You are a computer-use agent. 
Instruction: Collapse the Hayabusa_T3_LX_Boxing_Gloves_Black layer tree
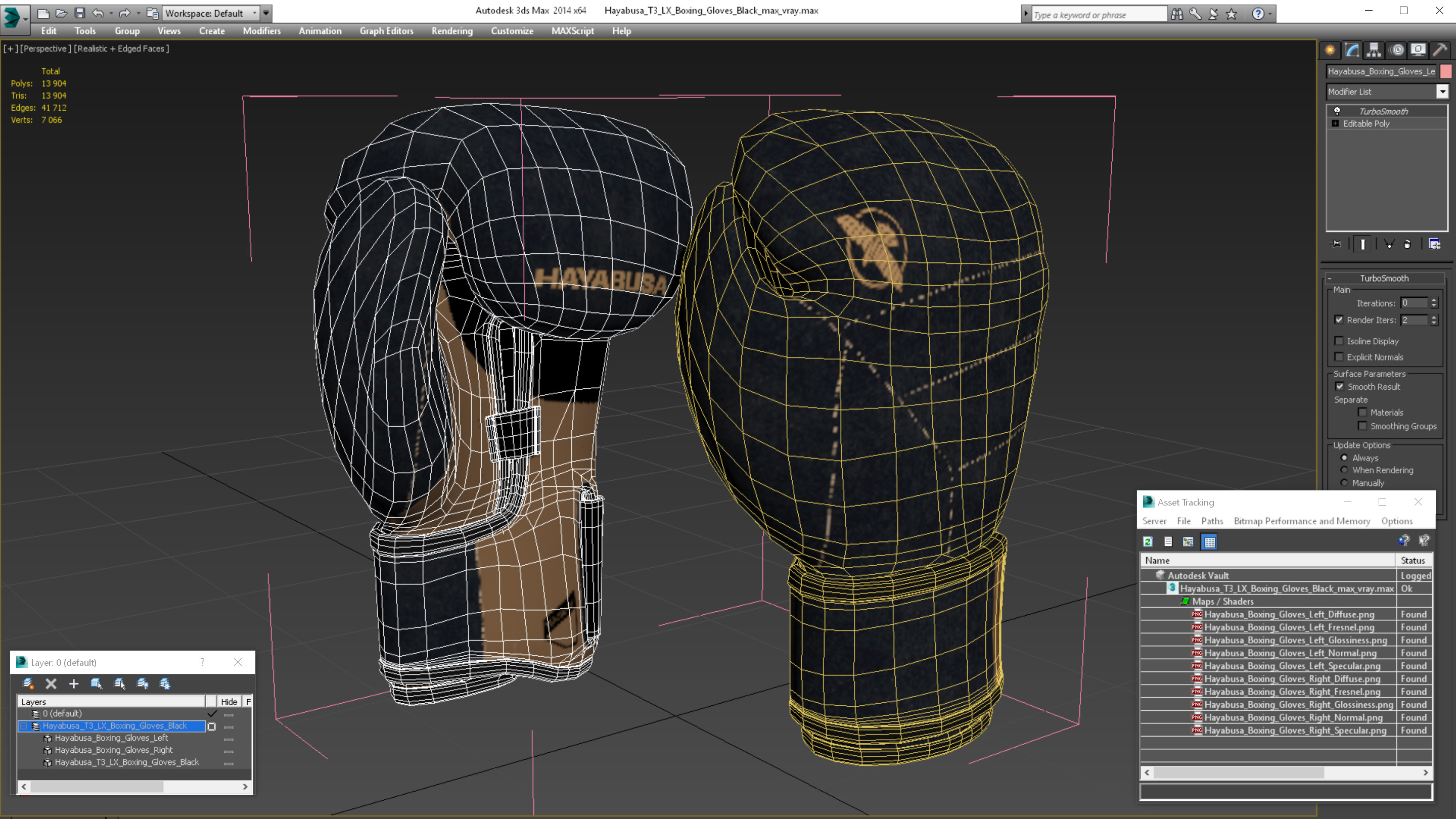(24, 726)
